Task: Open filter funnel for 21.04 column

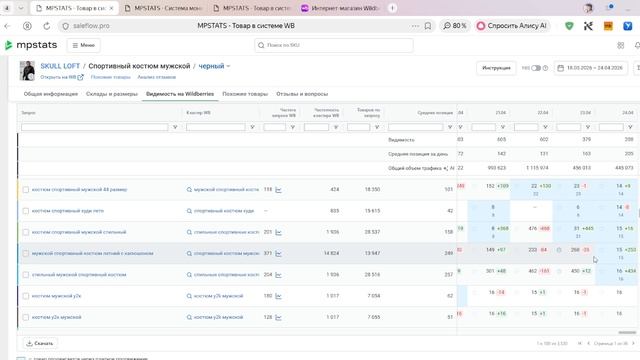Action: click(x=503, y=127)
